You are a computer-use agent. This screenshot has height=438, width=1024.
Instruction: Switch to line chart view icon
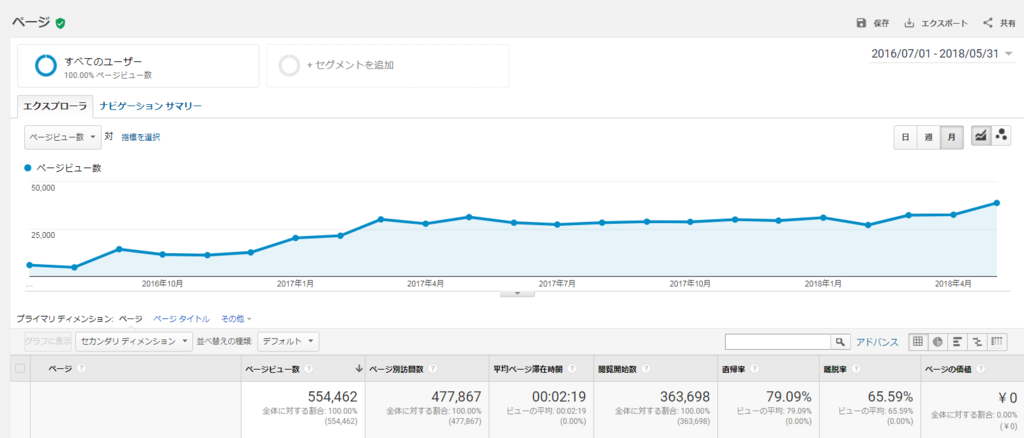point(980,136)
